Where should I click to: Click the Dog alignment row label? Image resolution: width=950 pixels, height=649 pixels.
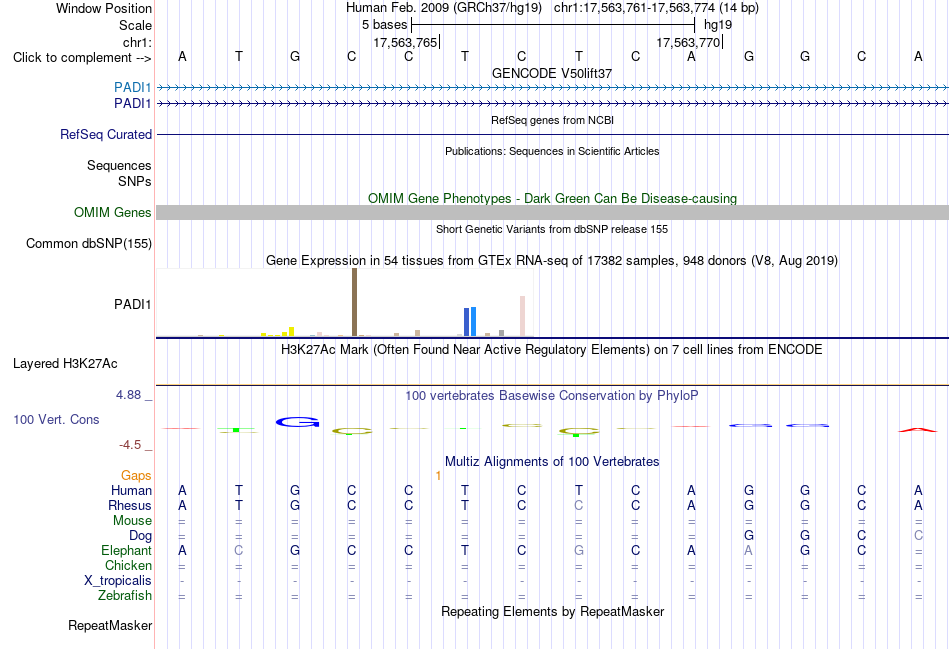[x=141, y=536]
